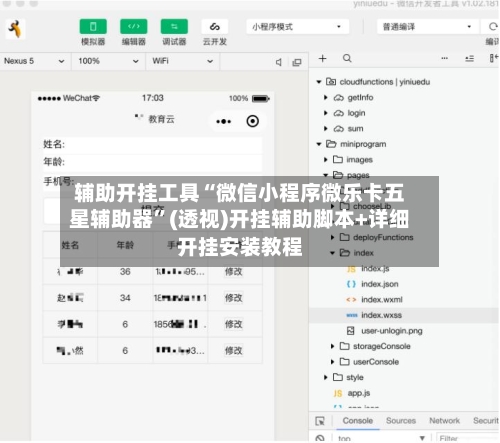Open the 小程序模式 mode dropdown
Screen dimensions: 500x443
(297, 27)
